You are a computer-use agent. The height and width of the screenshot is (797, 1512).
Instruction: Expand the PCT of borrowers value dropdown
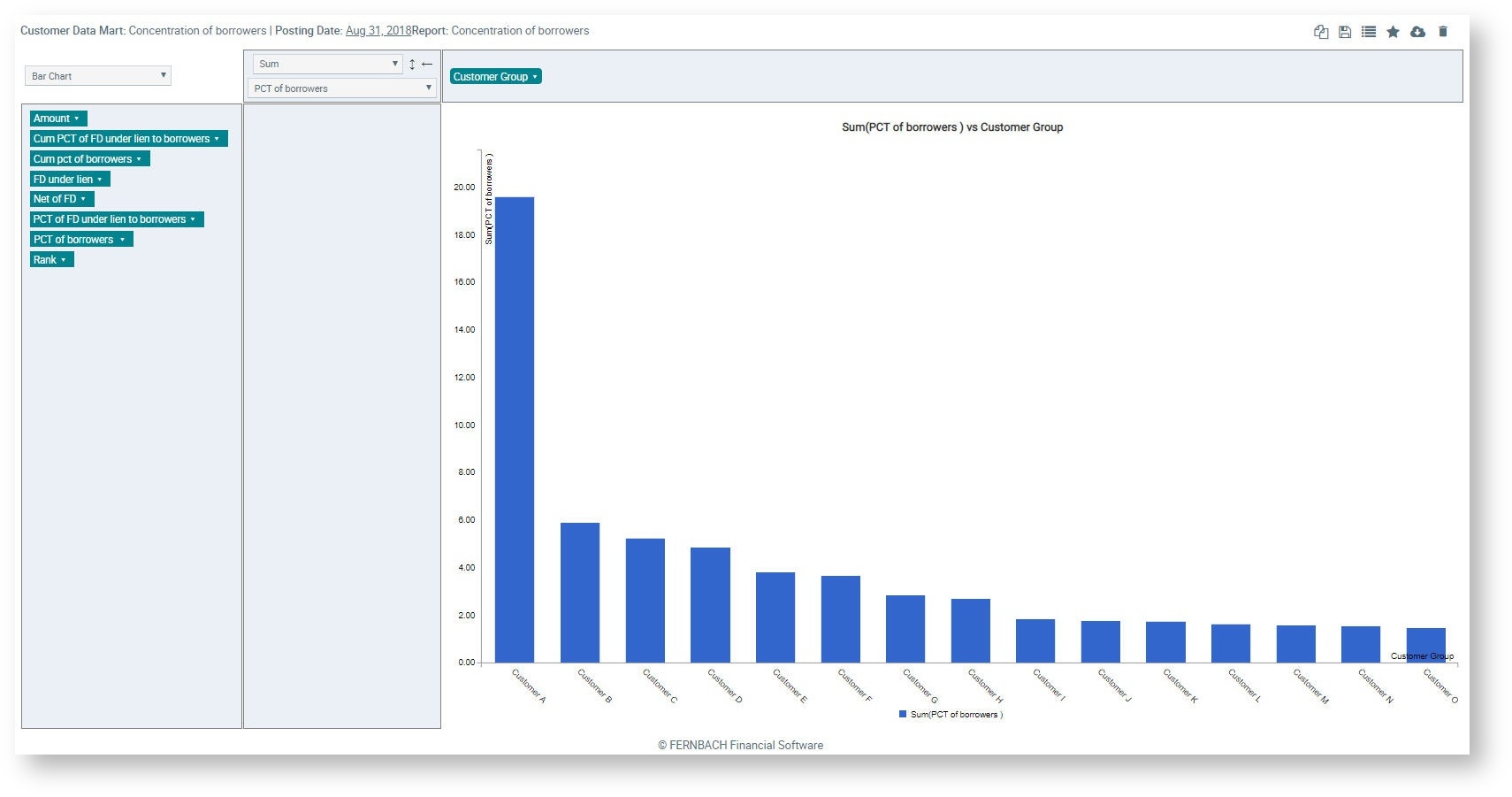342,88
